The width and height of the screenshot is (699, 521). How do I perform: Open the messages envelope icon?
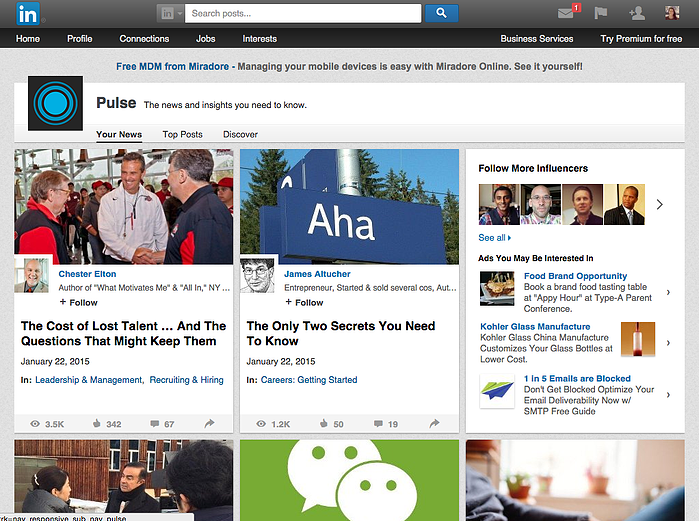point(566,13)
